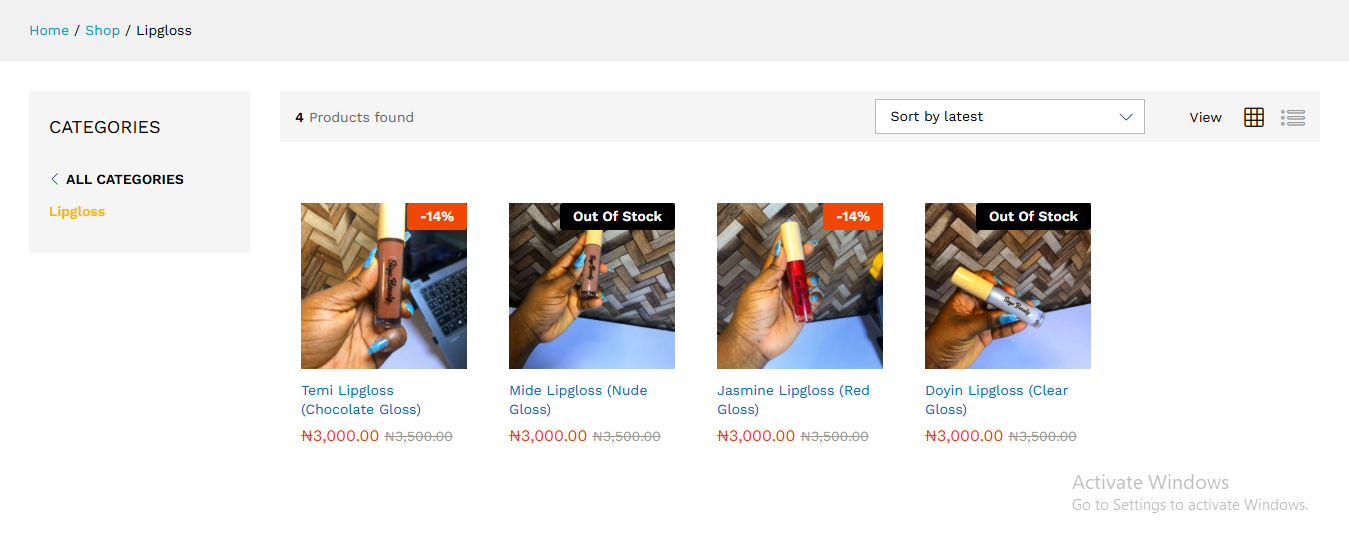This screenshot has width=1349, height=545.
Task: Click the back chevron beside All Categories
Action: click(54, 179)
